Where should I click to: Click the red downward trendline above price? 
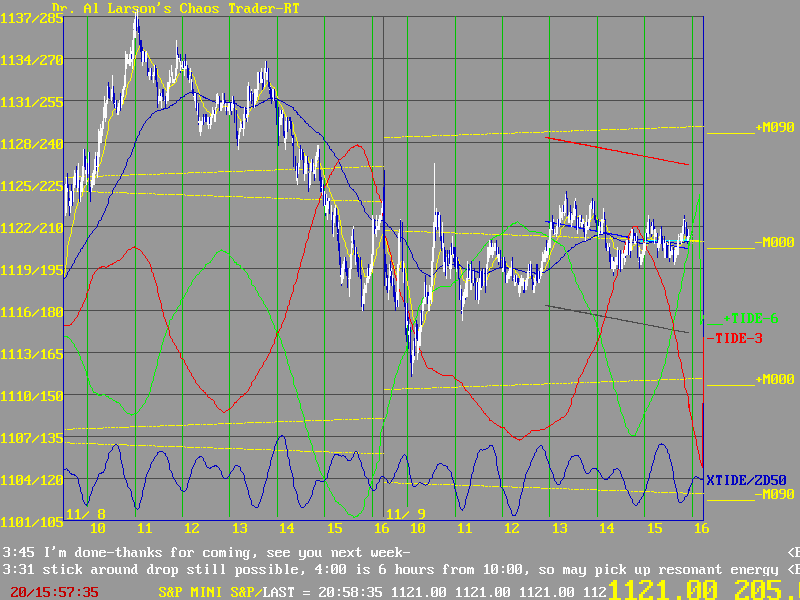click(x=617, y=151)
